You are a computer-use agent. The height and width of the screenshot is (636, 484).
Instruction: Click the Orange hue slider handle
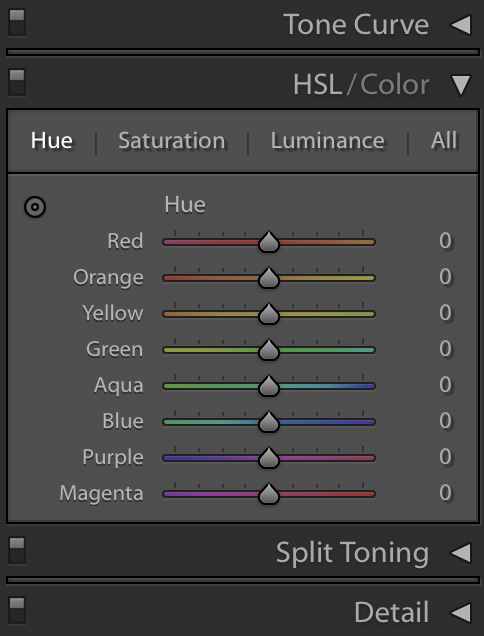(269, 278)
